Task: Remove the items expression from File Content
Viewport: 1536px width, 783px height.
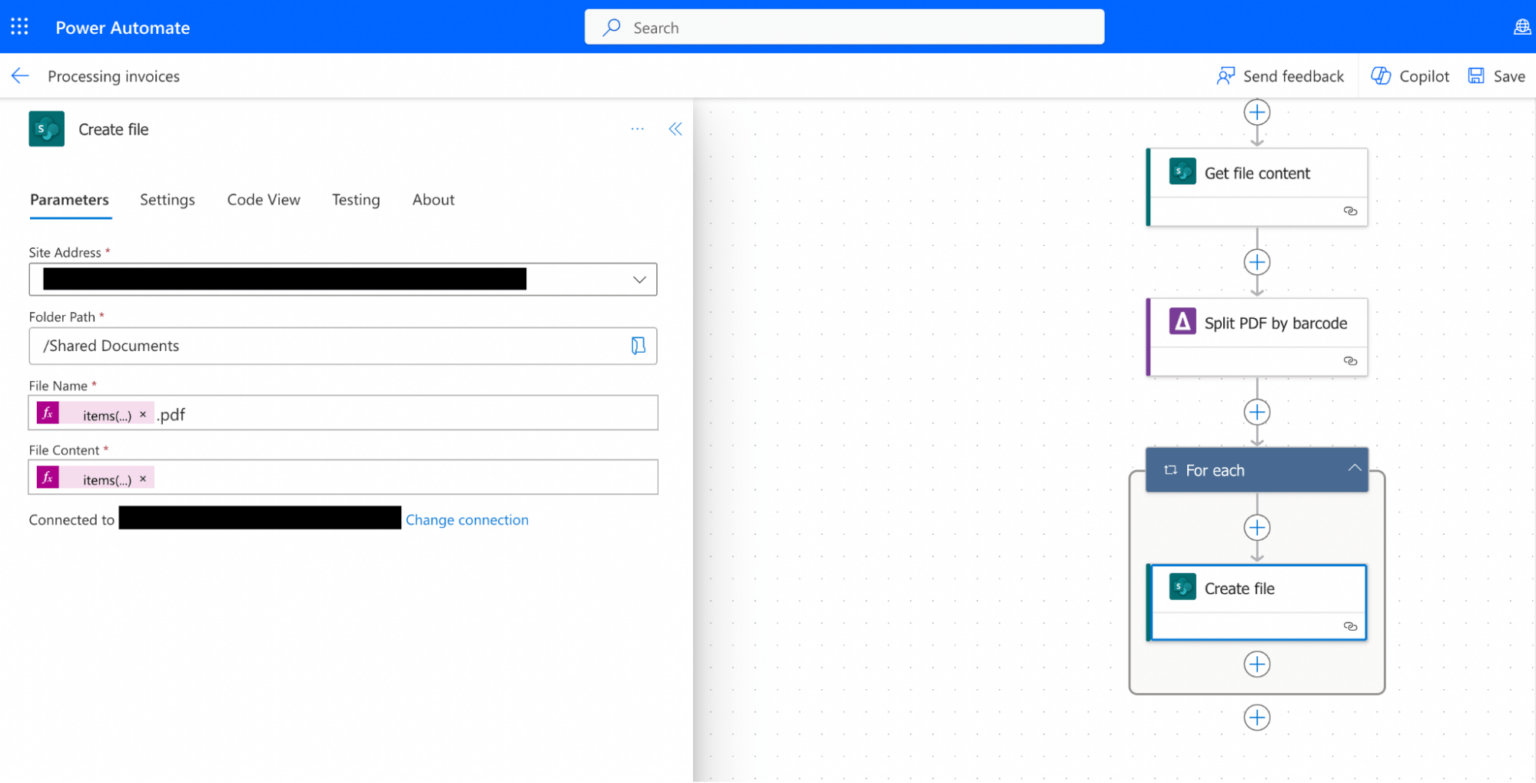Action: coord(143,480)
